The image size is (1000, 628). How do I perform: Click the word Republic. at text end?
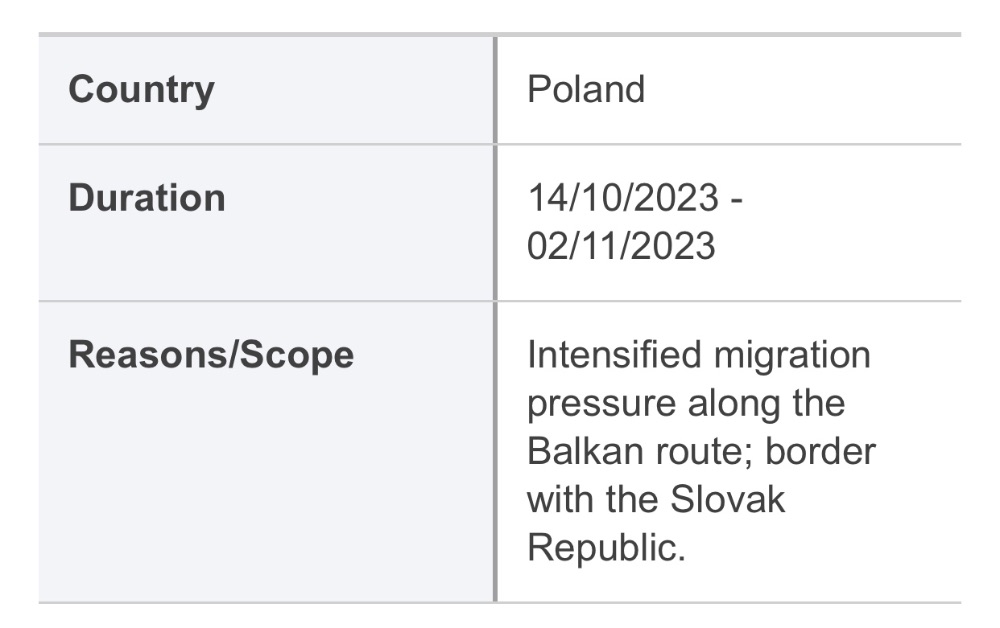click(x=607, y=548)
